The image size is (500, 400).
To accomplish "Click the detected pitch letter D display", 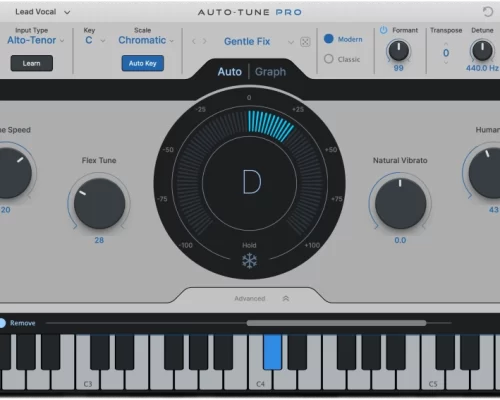I will pos(252,182).
